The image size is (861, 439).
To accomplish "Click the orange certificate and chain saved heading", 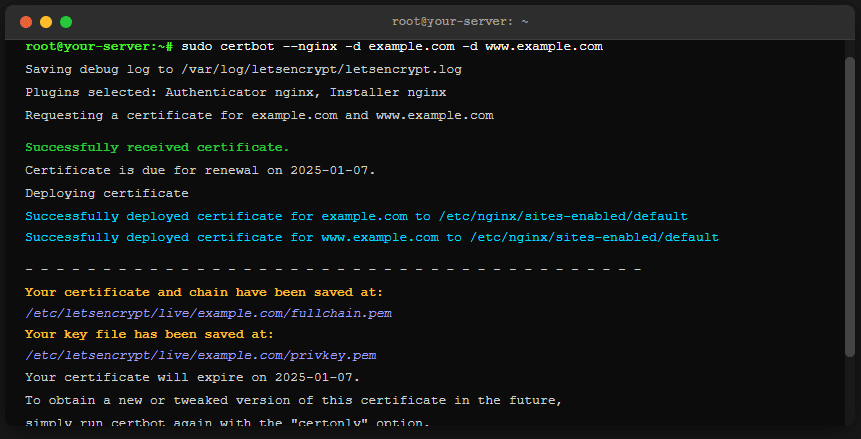I will click(204, 293).
